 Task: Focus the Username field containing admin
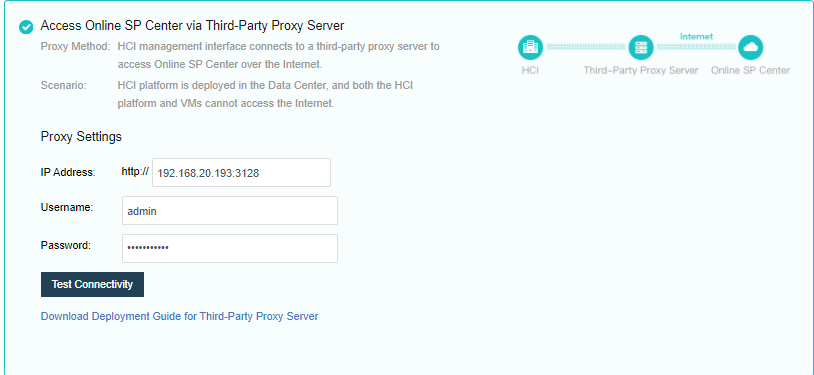click(230, 210)
